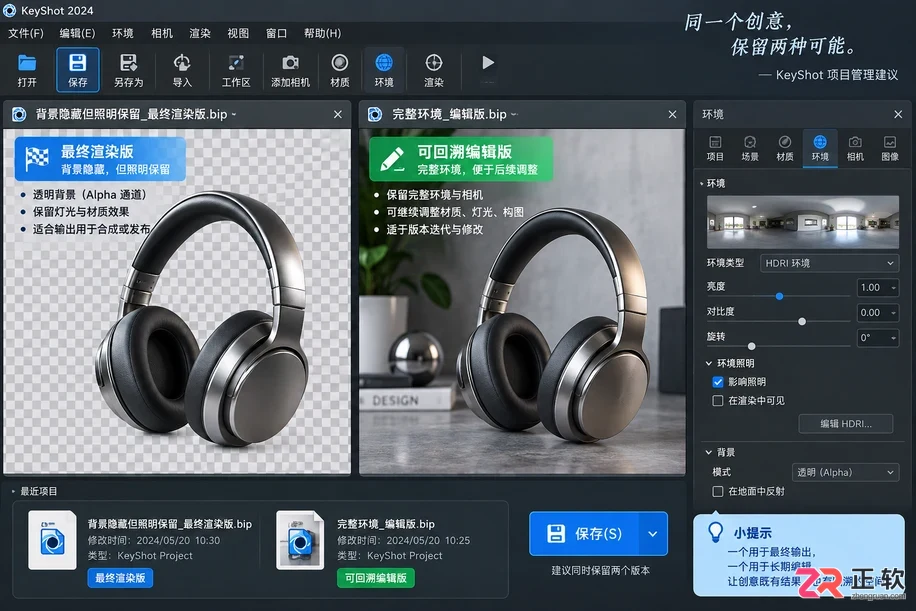Click the HDRI panorama environment thumbnail
Screen dimensions: 916x611
(803, 222)
